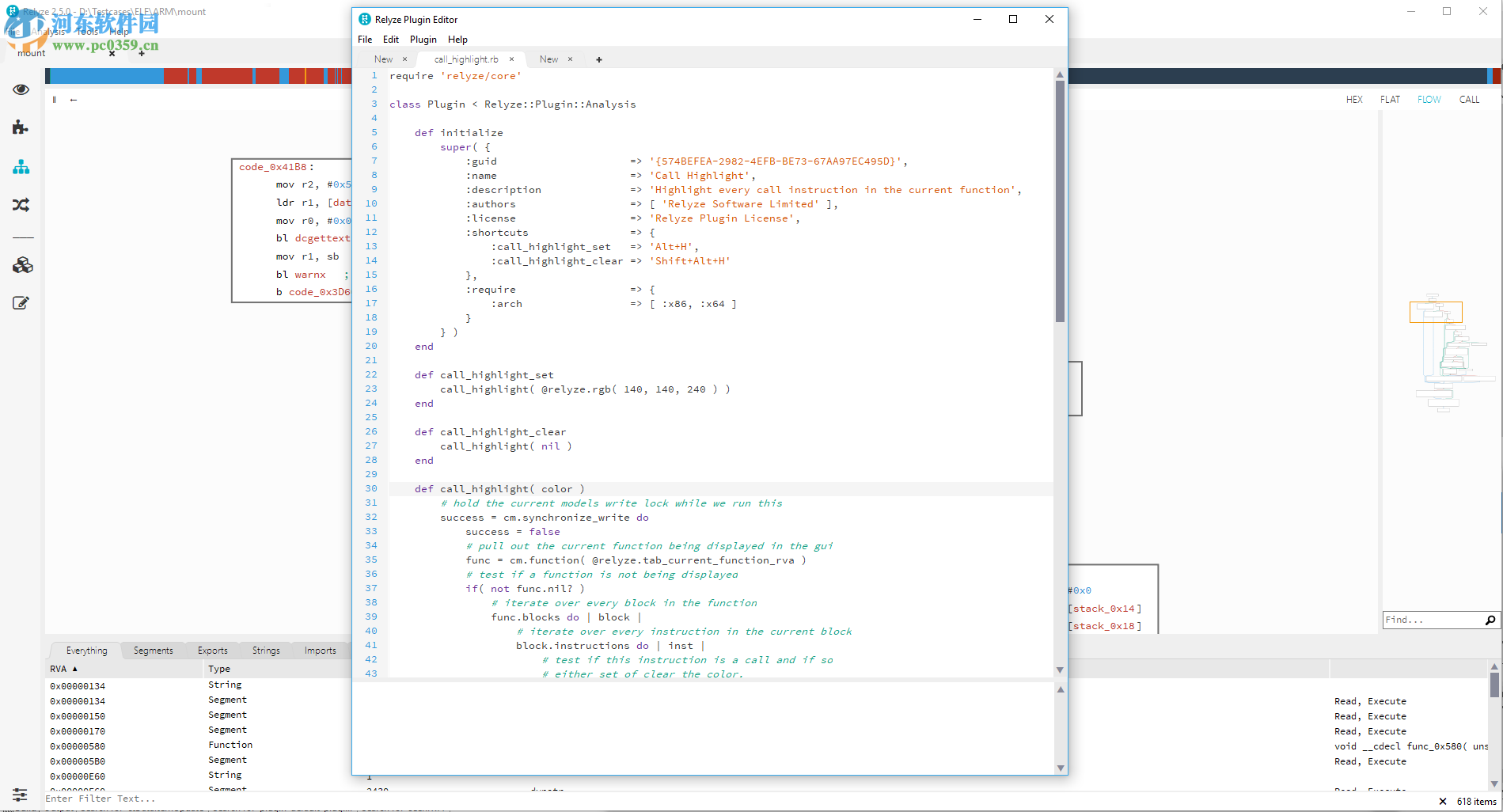Switch to CALL view

tap(1469, 100)
